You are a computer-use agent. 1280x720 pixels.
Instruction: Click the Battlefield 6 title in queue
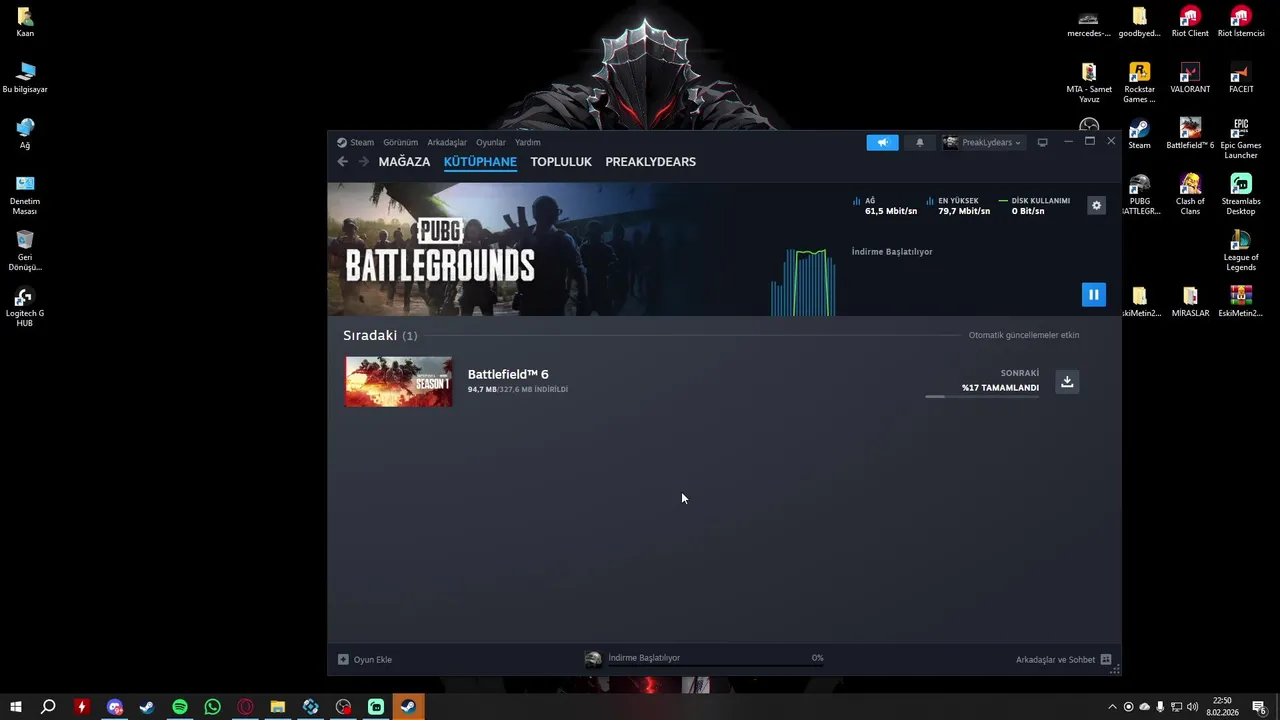coord(508,374)
